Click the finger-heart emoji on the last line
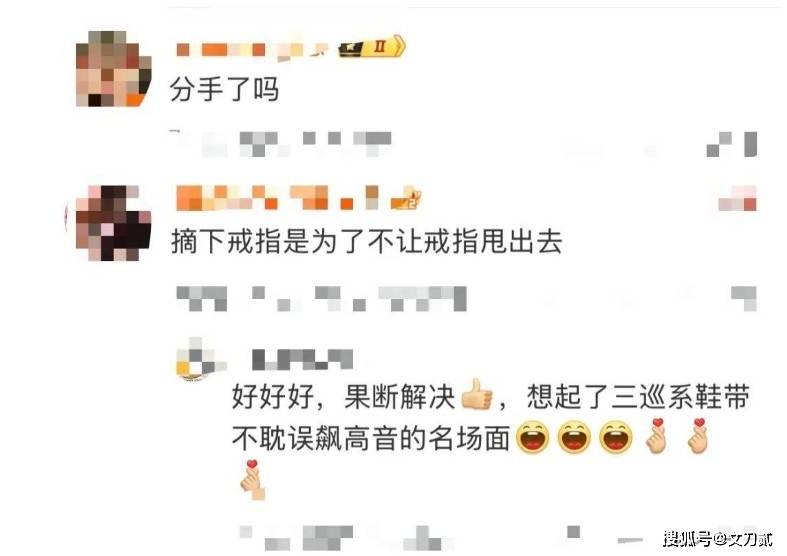Screen dimensions: 787x556 [253, 480]
